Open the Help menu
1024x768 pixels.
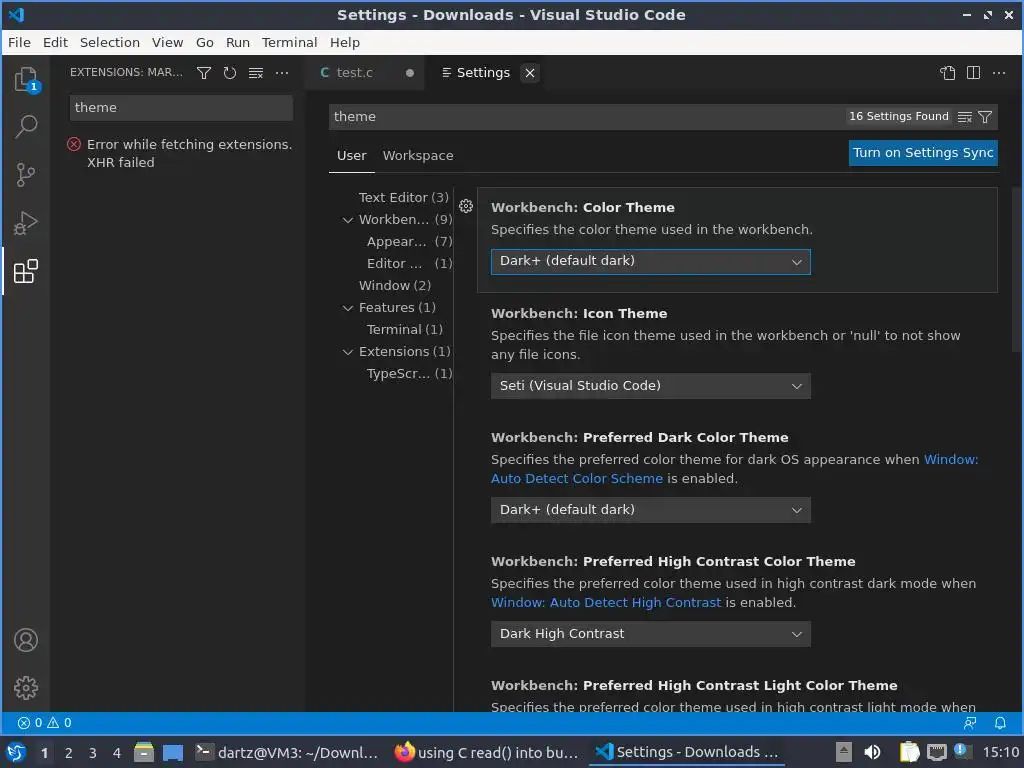345,42
